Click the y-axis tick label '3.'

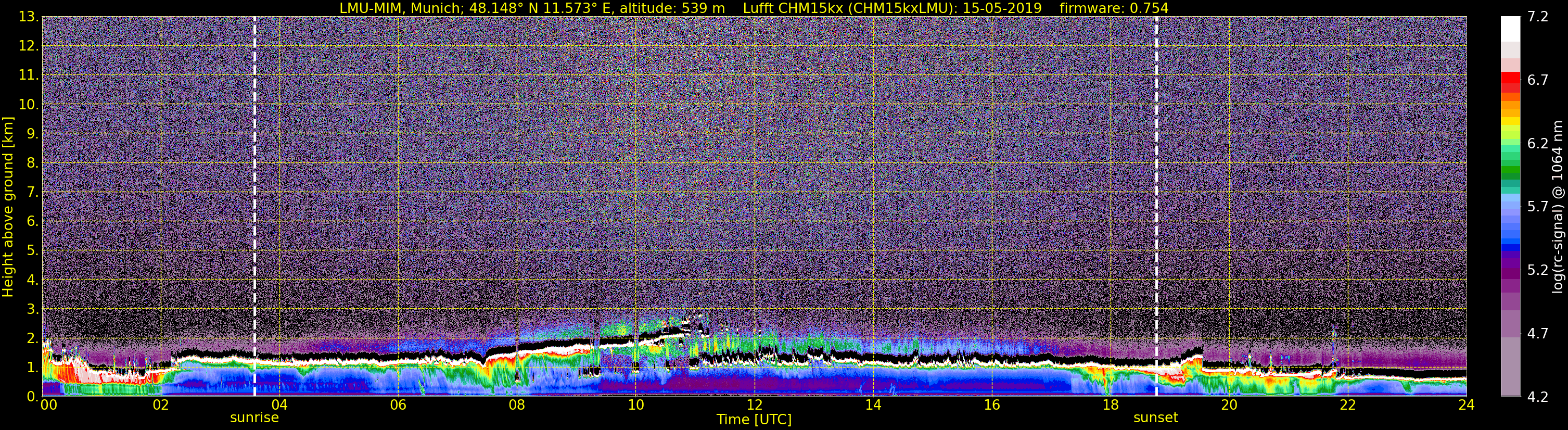point(32,309)
